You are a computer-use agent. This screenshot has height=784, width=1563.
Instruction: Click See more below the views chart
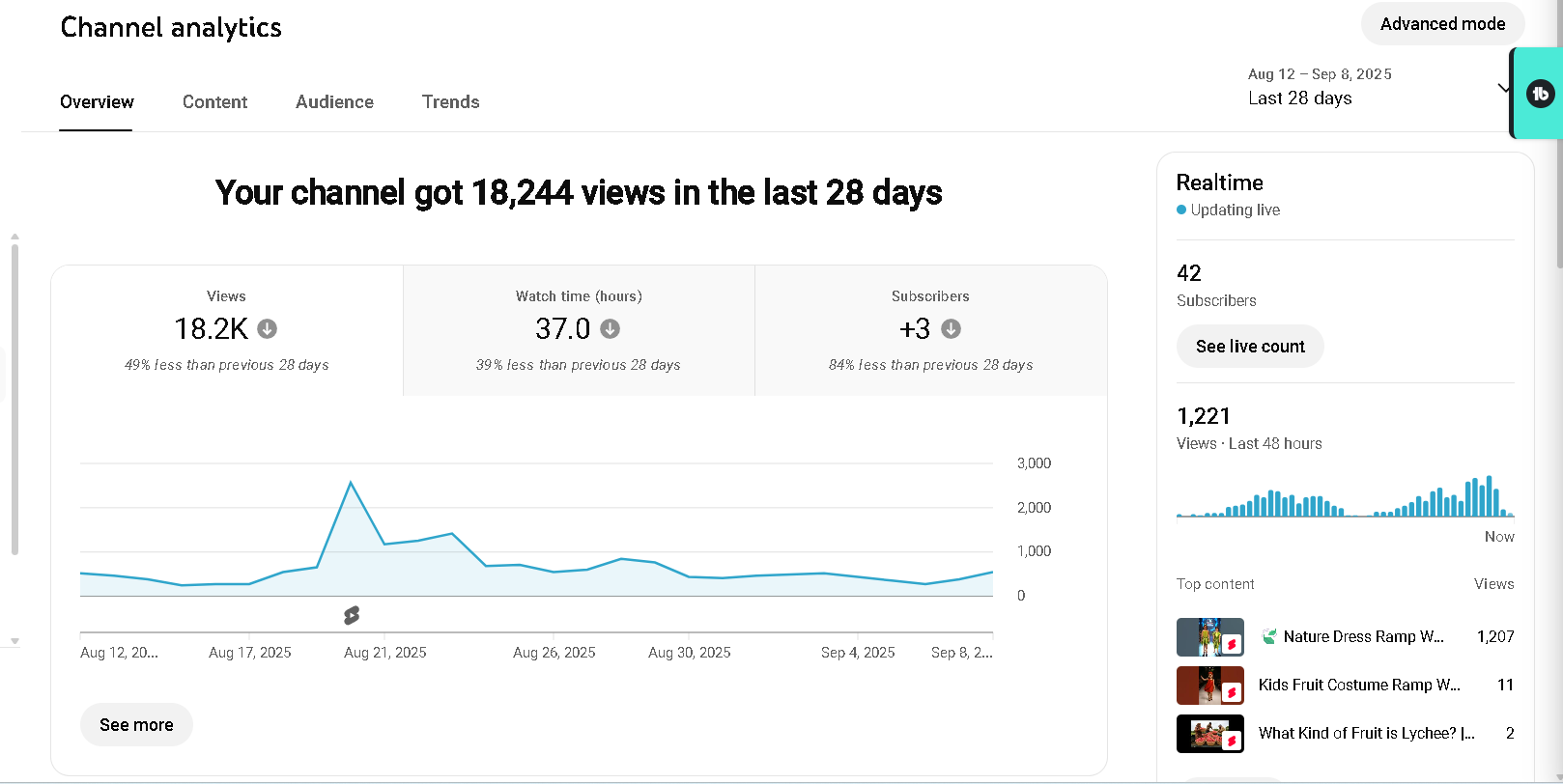pyautogui.click(x=136, y=725)
